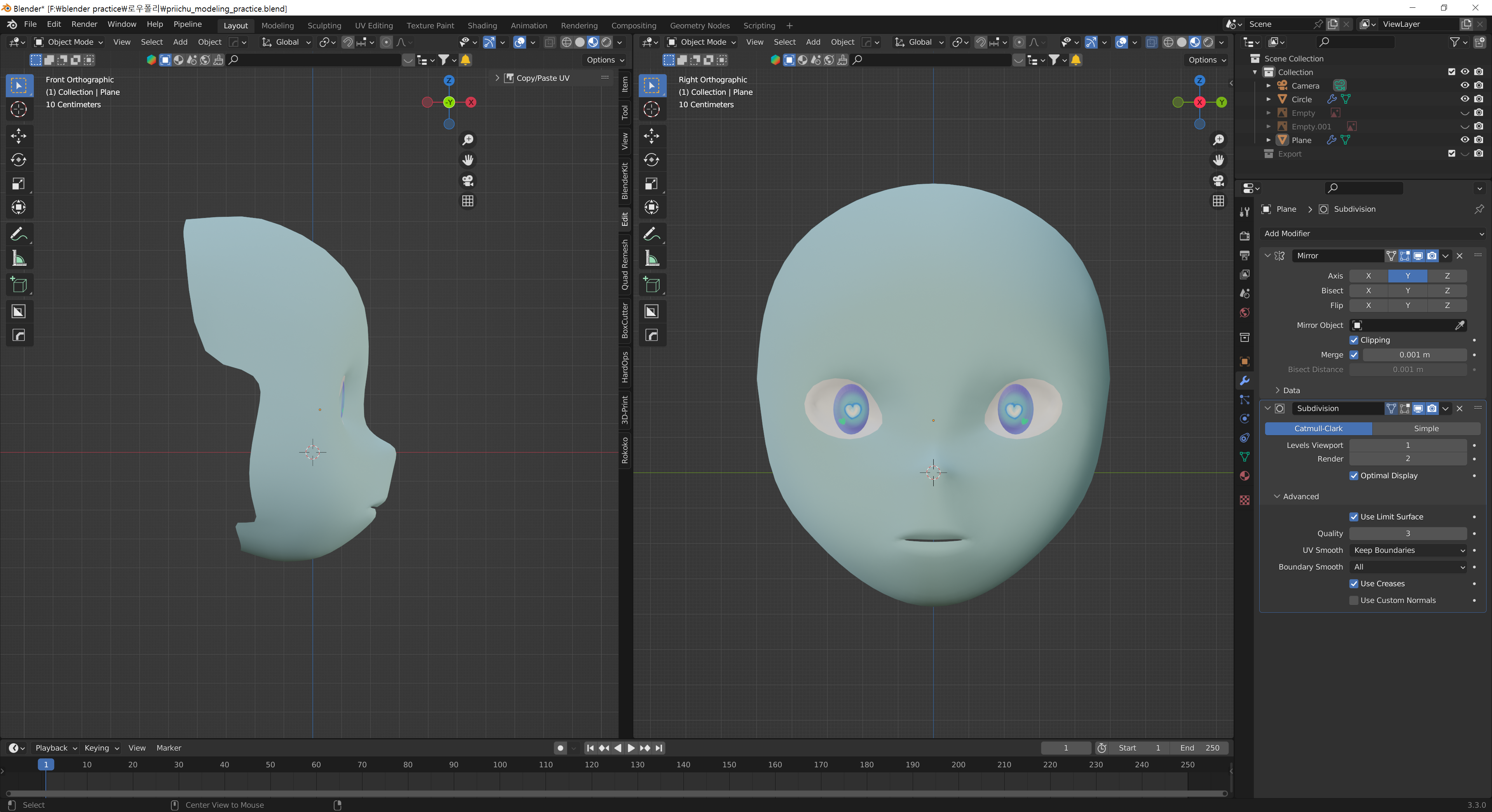Disable the Clipping checkbox in Mirror modifier
Viewport: 1492px width, 812px height.
point(1354,340)
